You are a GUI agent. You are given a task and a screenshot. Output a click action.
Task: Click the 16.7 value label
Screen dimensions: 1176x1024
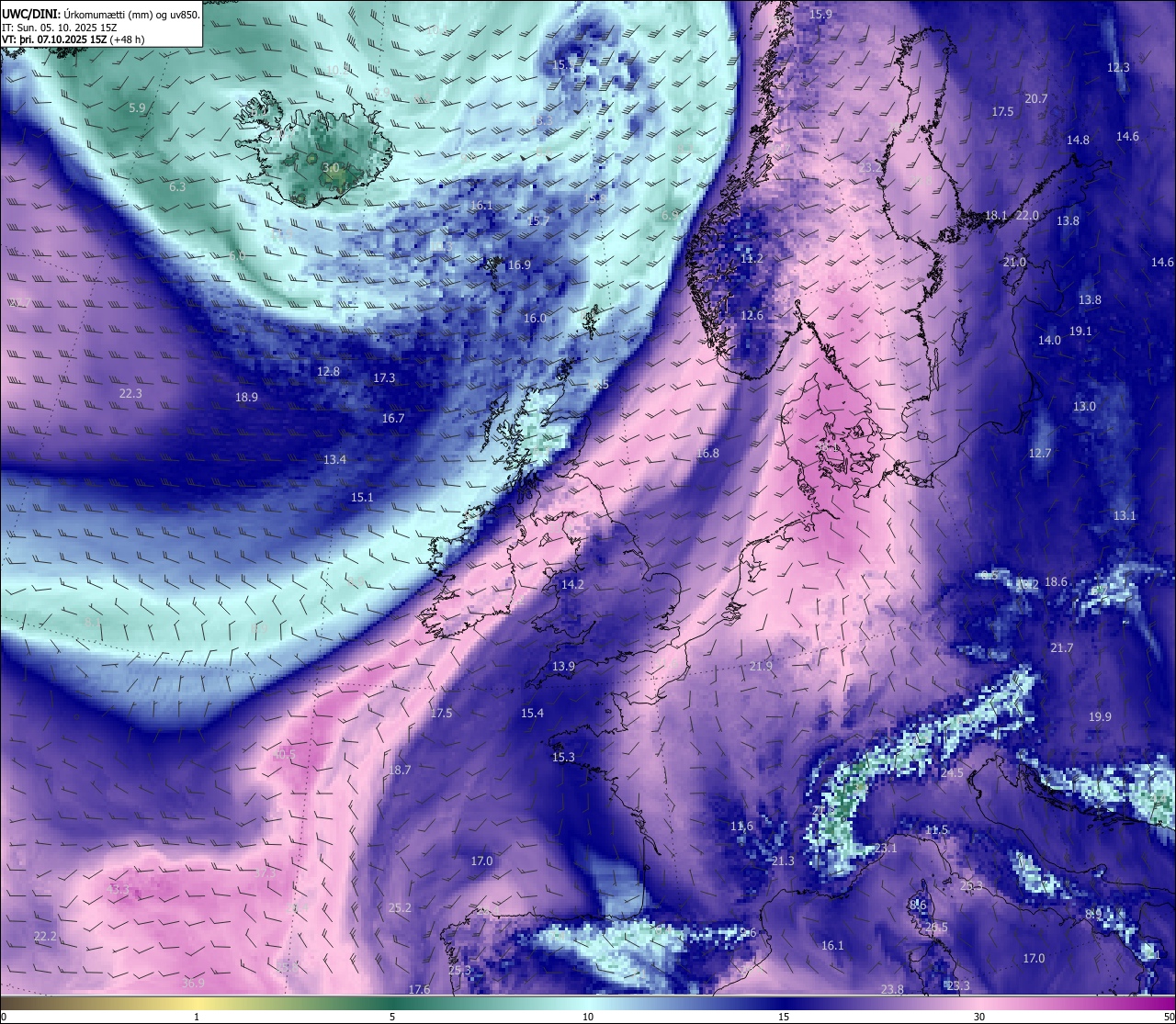392,419
